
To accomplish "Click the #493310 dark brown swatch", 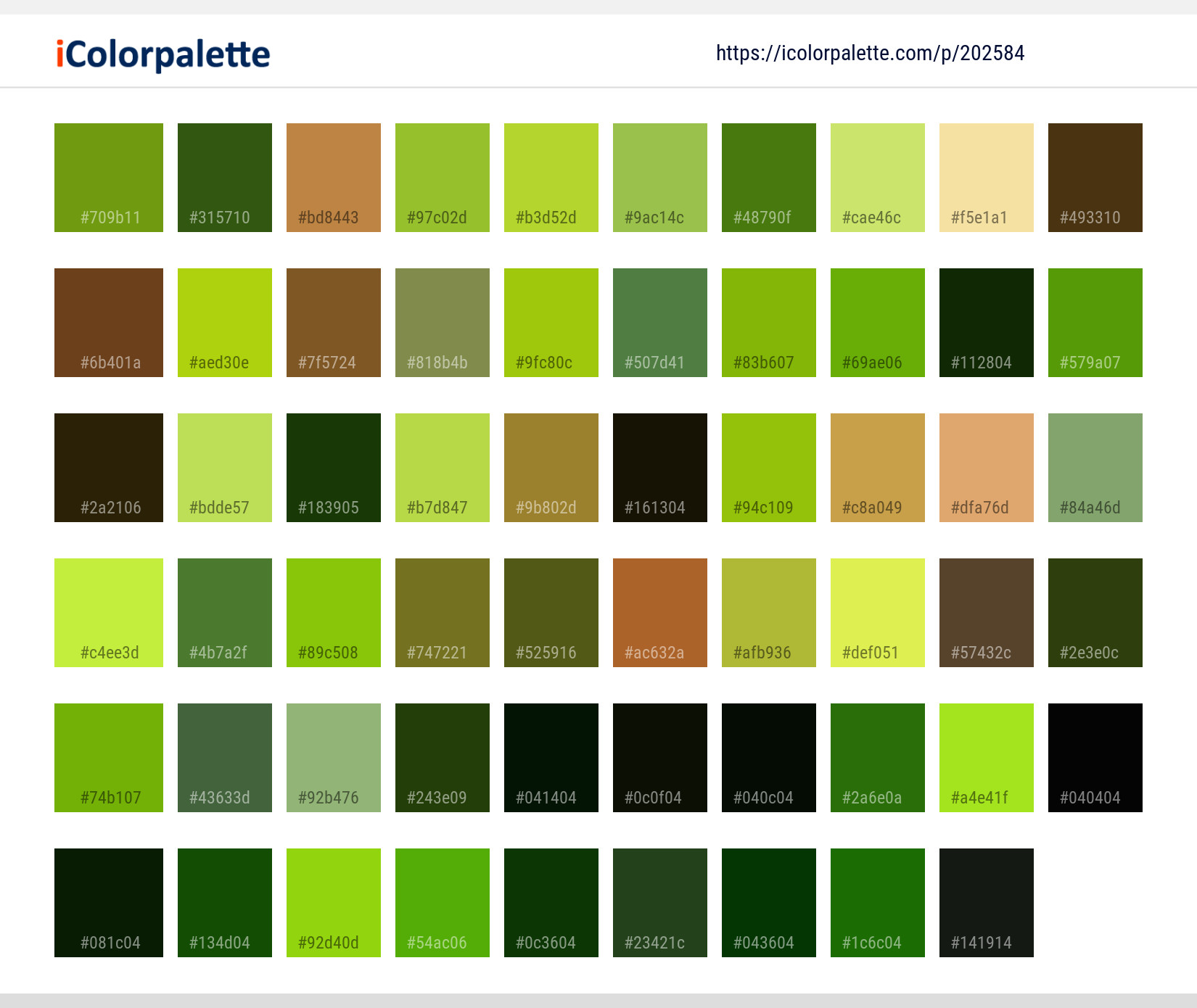I will coord(1095,178).
